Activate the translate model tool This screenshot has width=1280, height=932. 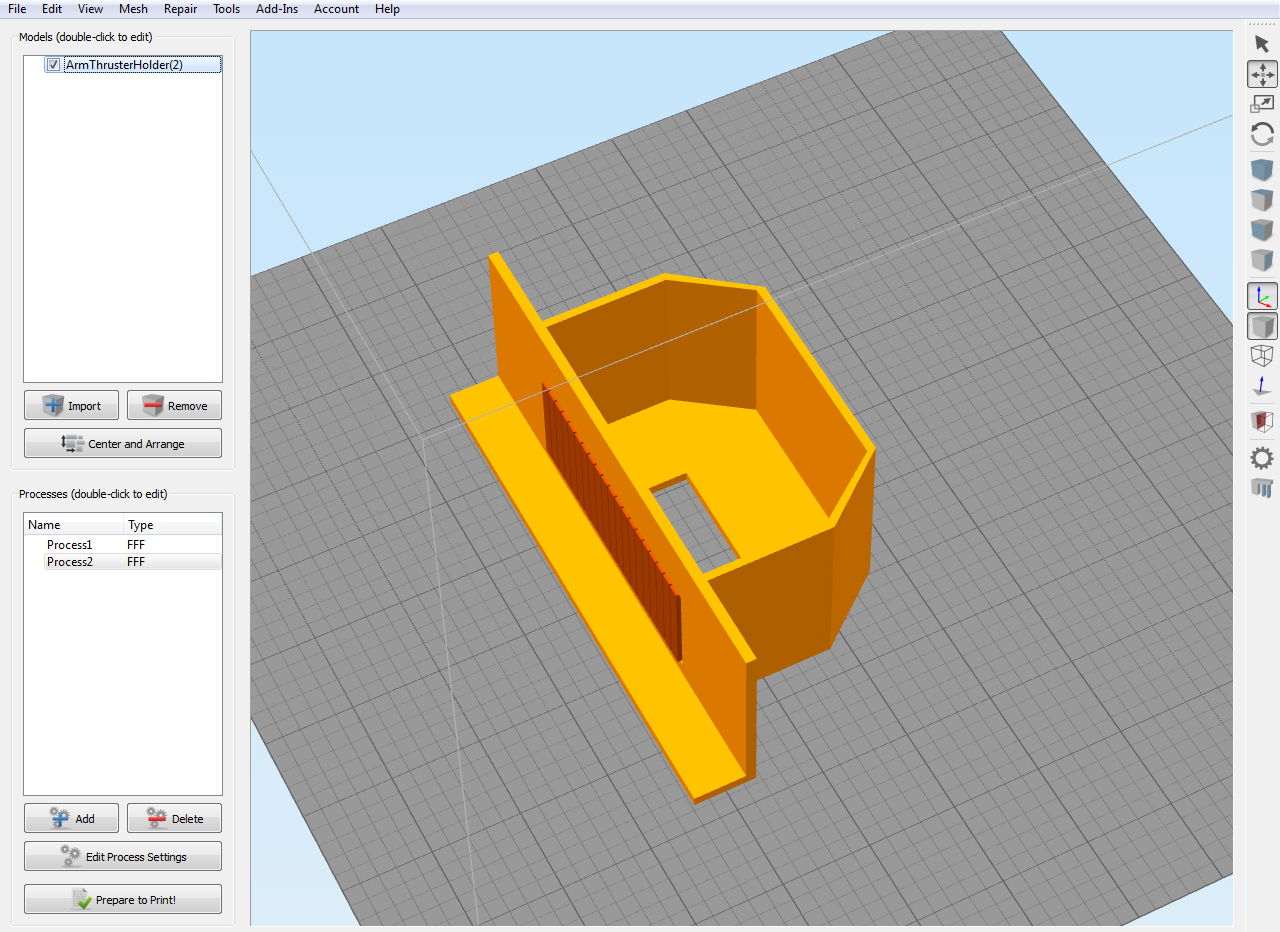[x=1262, y=74]
